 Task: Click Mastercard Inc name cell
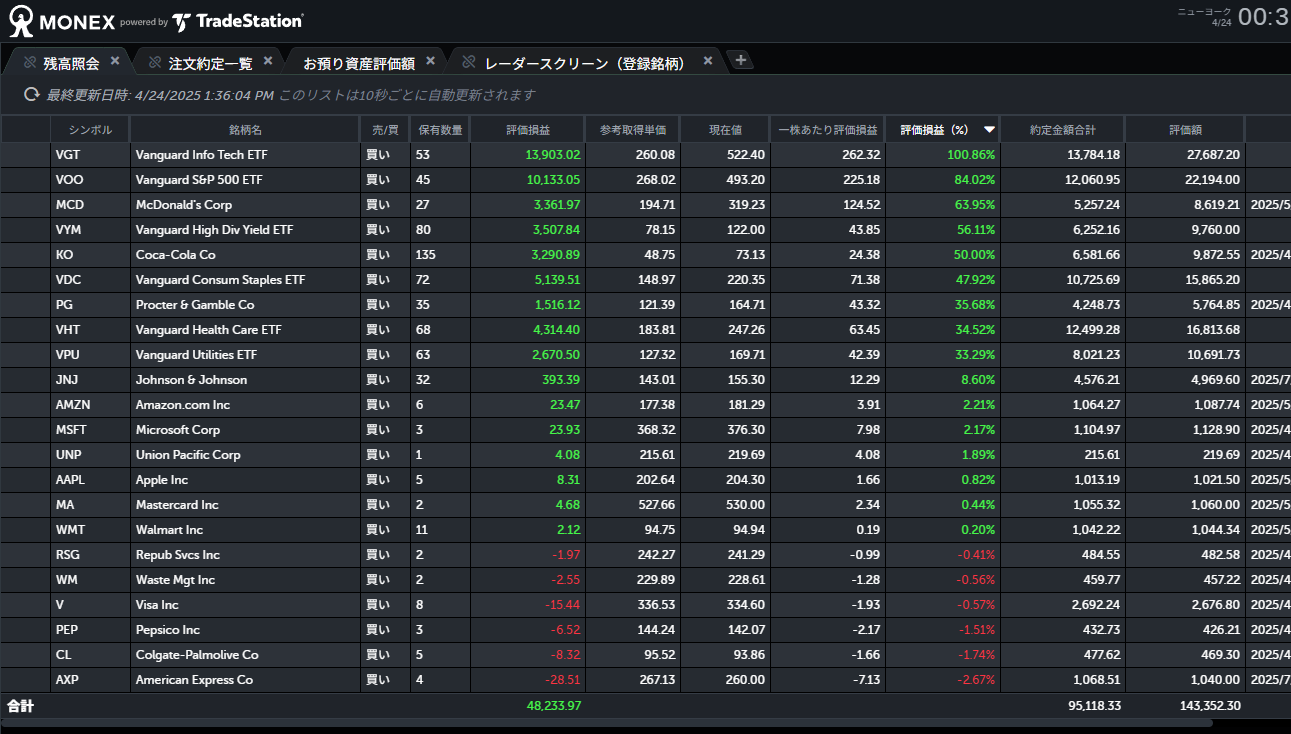[x=245, y=505]
